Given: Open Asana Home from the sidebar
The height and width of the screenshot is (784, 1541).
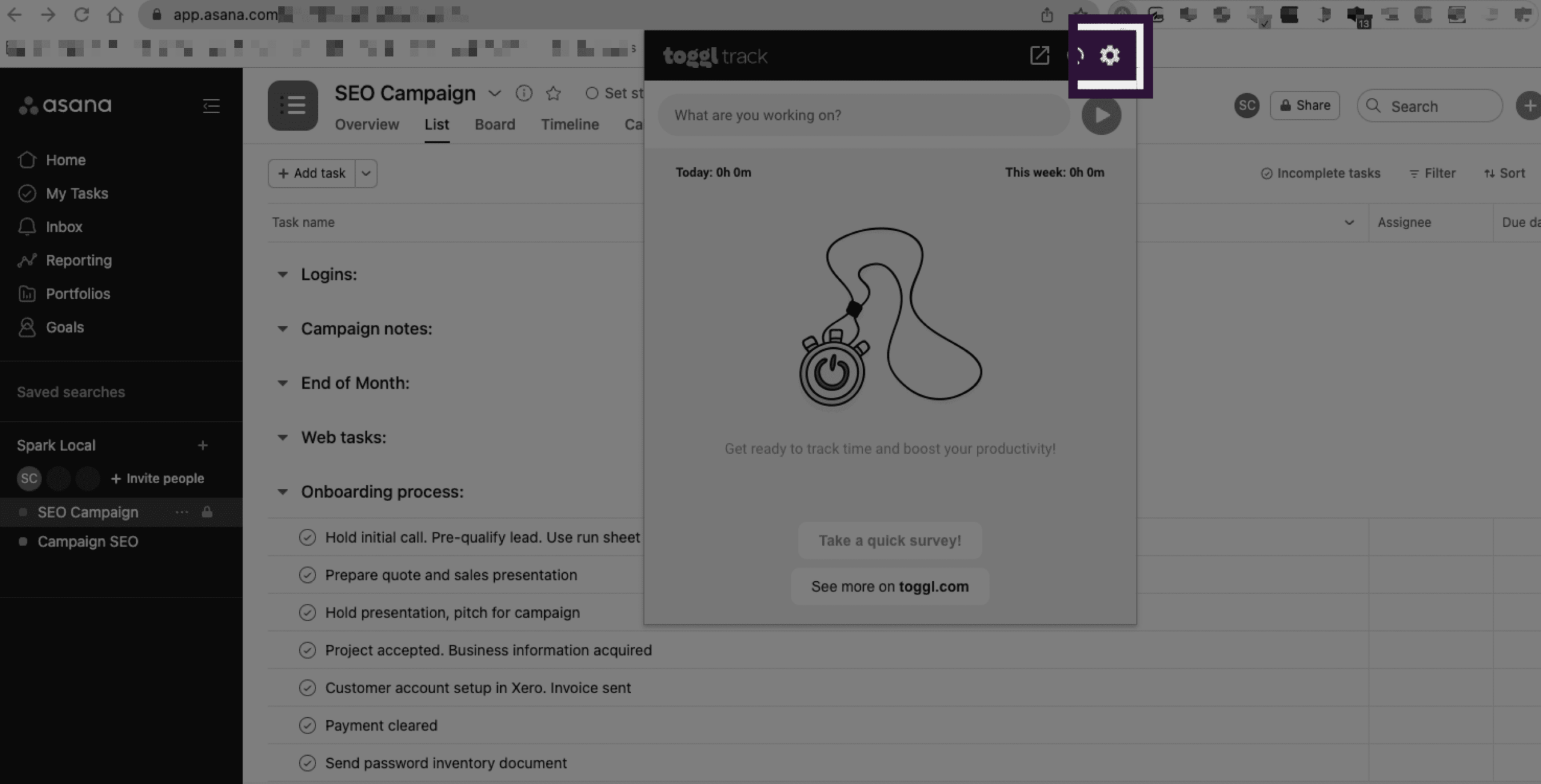Looking at the screenshot, I should [x=66, y=159].
